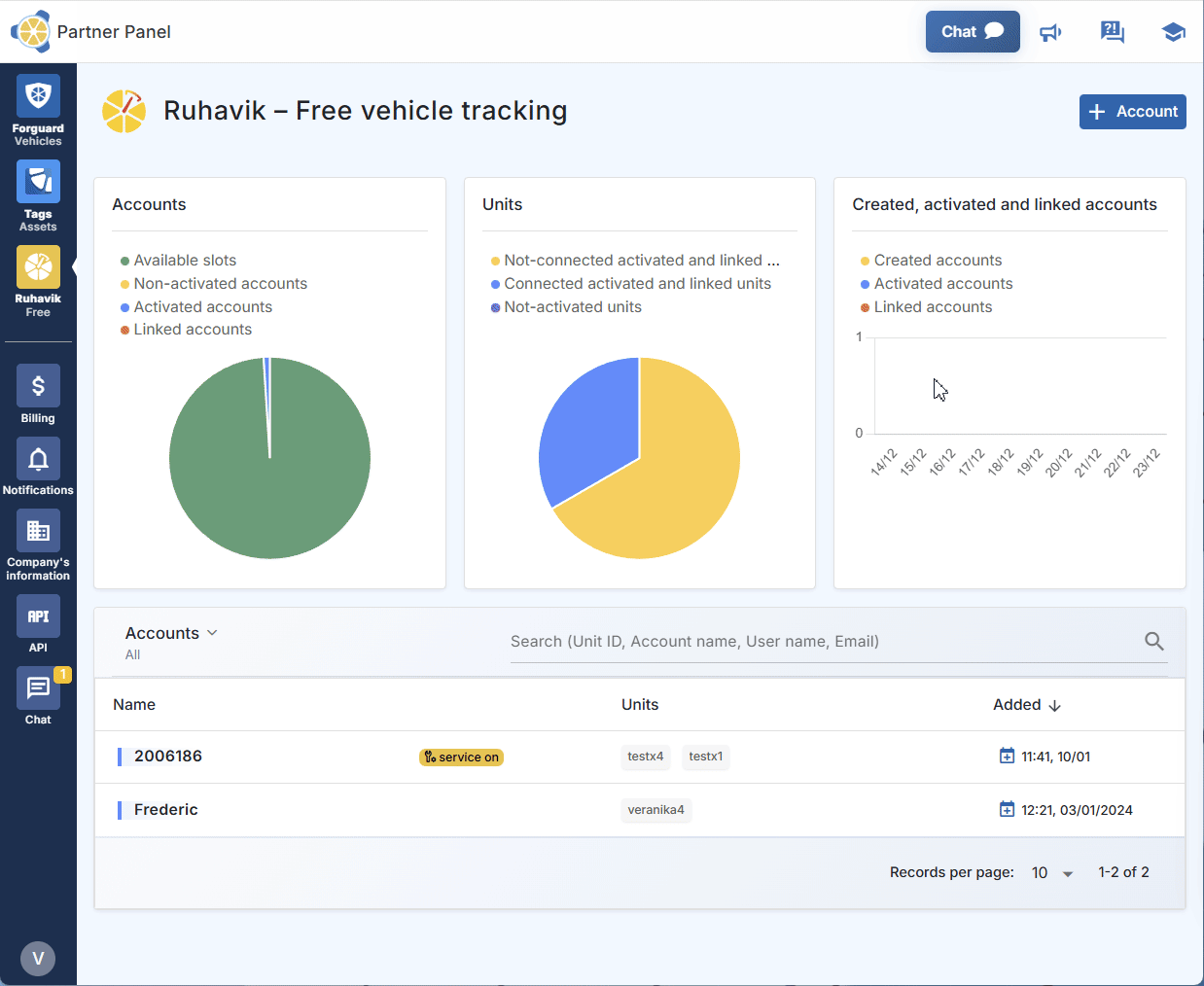Click the announcements megaphone icon
The width and height of the screenshot is (1204, 986).
click(1050, 33)
